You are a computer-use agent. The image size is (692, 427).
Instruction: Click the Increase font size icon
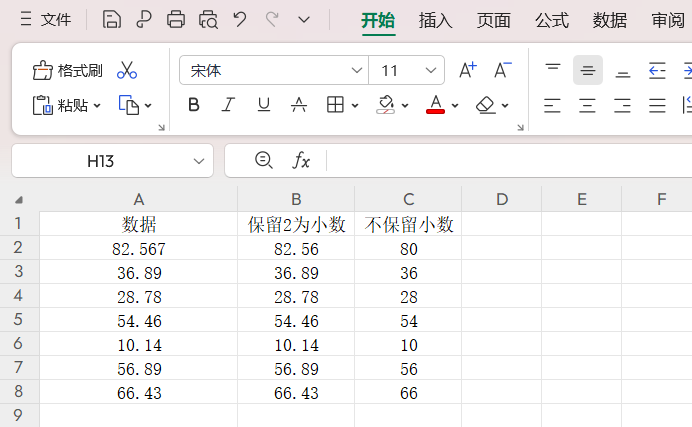coord(467,70)
